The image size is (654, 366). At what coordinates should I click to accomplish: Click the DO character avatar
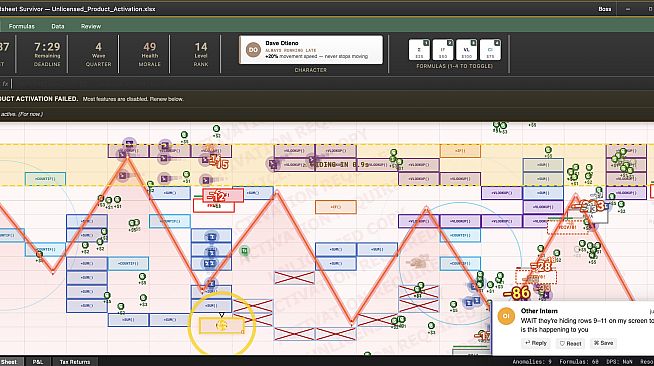coord(253,50)
